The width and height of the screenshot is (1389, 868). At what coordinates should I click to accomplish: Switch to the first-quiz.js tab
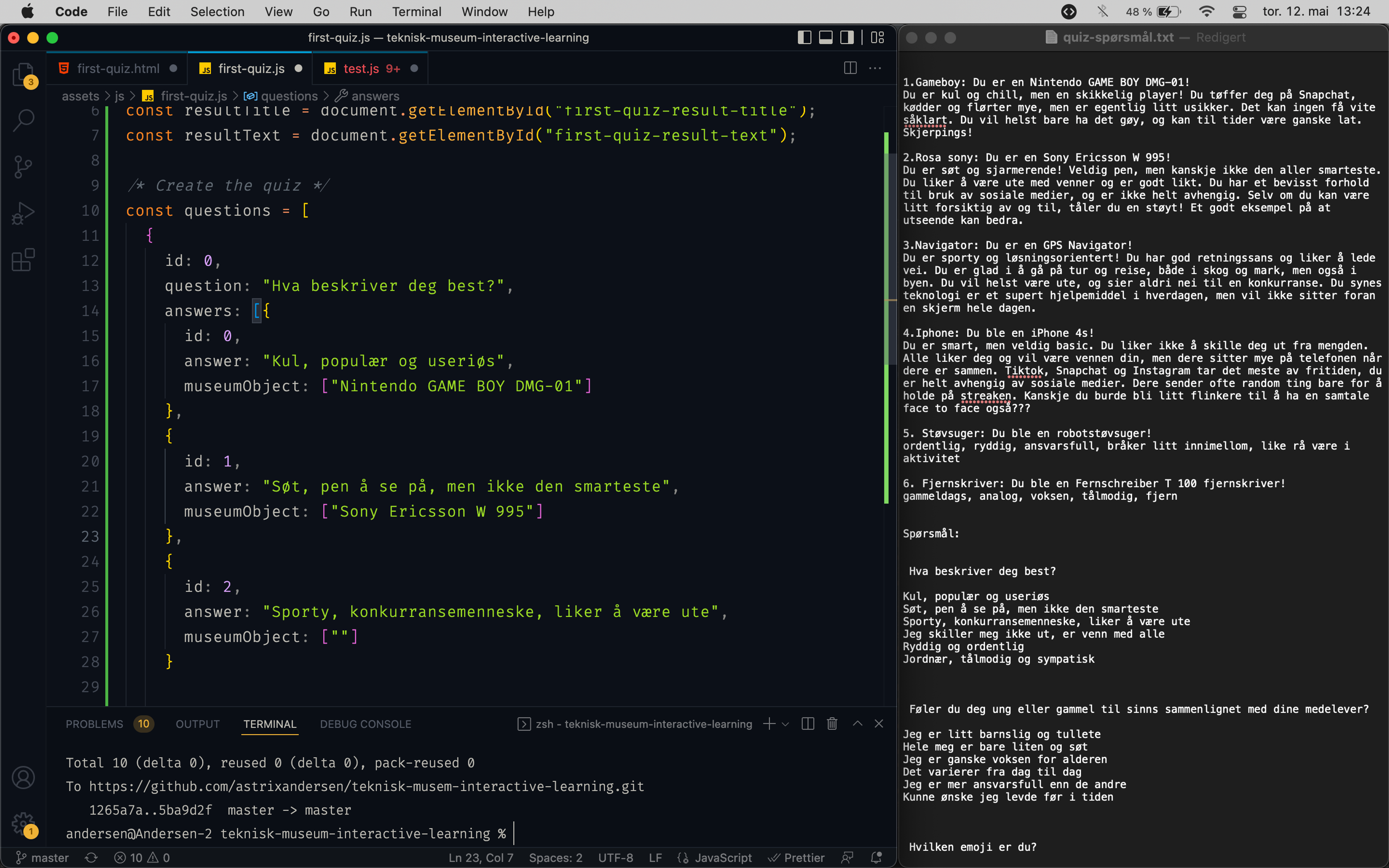coord(250,68)
